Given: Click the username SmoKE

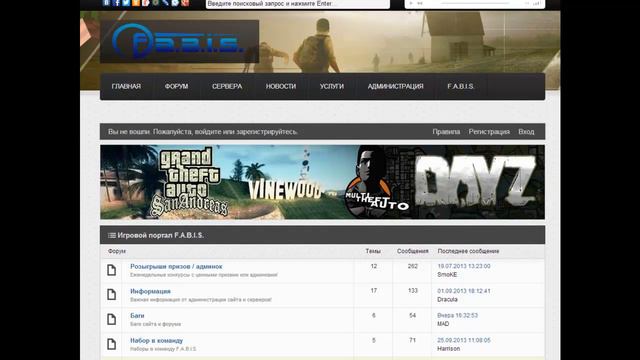Looking at the screenshot, I should tap(447, 275).
